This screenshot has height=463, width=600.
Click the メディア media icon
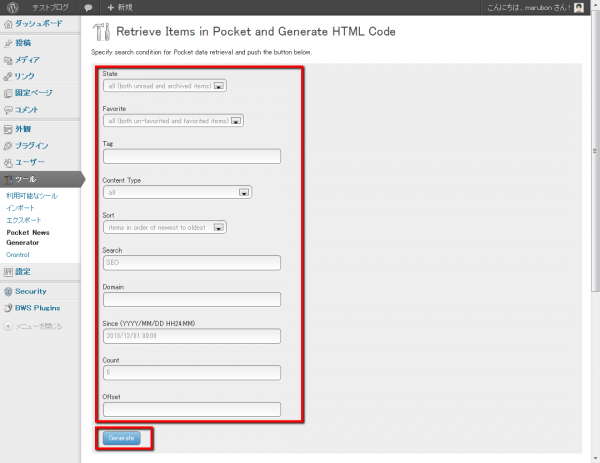8,60
